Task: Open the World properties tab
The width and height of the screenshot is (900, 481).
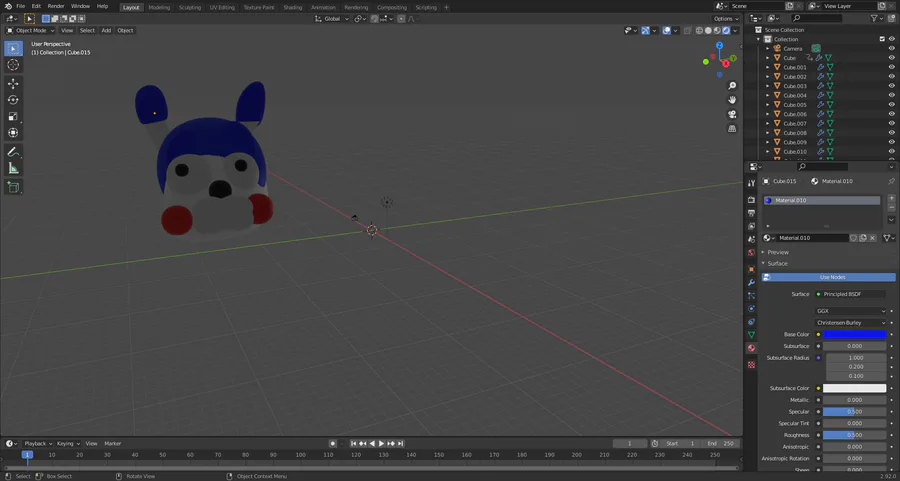Action: pyautogui.click(x=751, y=253)
